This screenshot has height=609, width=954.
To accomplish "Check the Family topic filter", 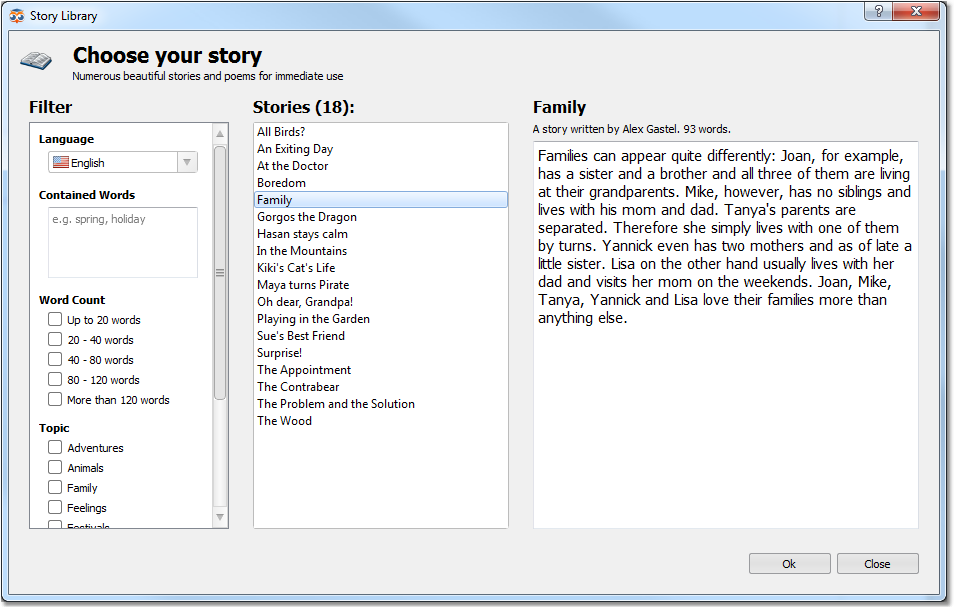I will click(57, 487).
